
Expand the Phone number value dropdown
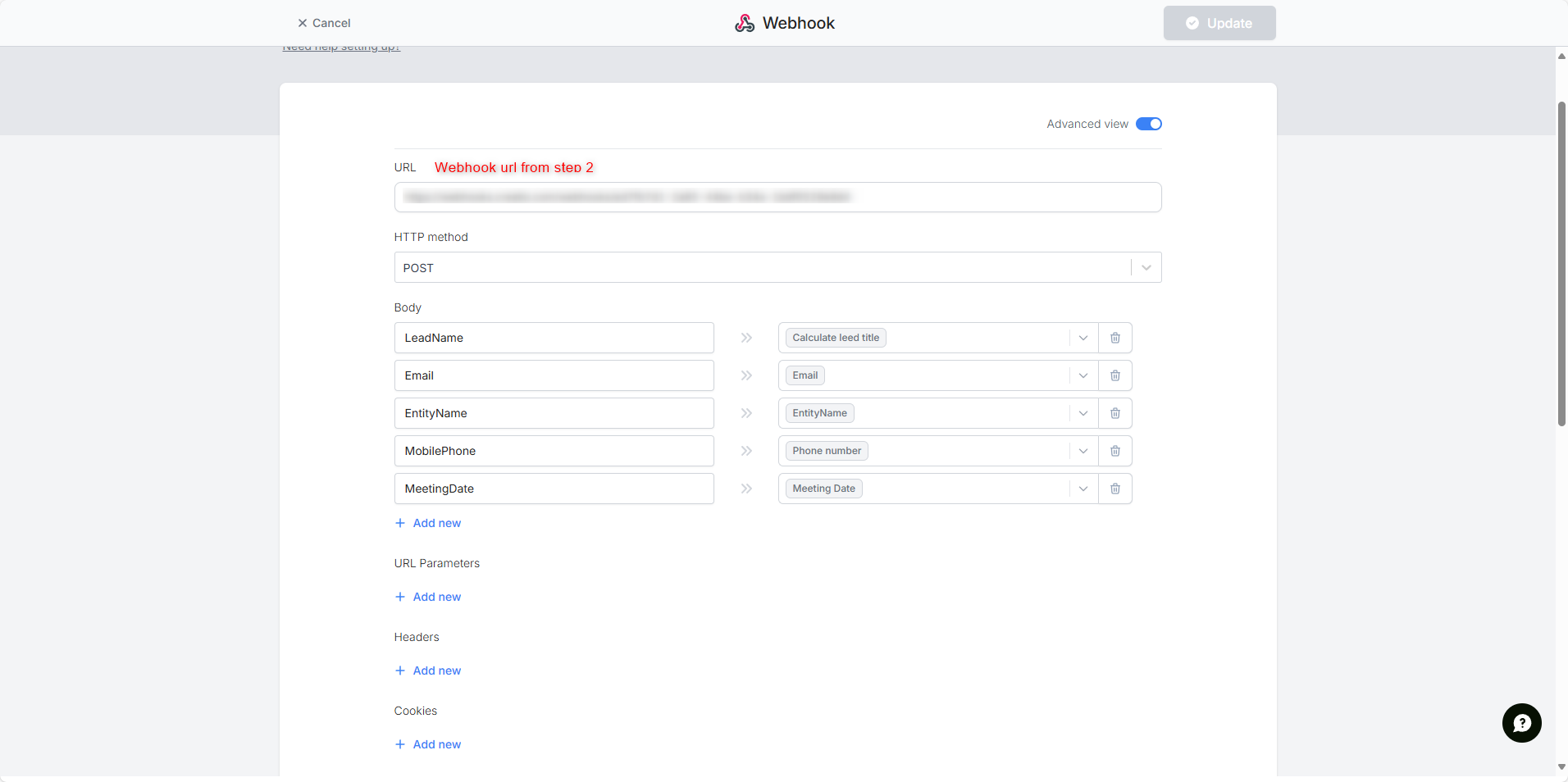[x=1083, y=451]
